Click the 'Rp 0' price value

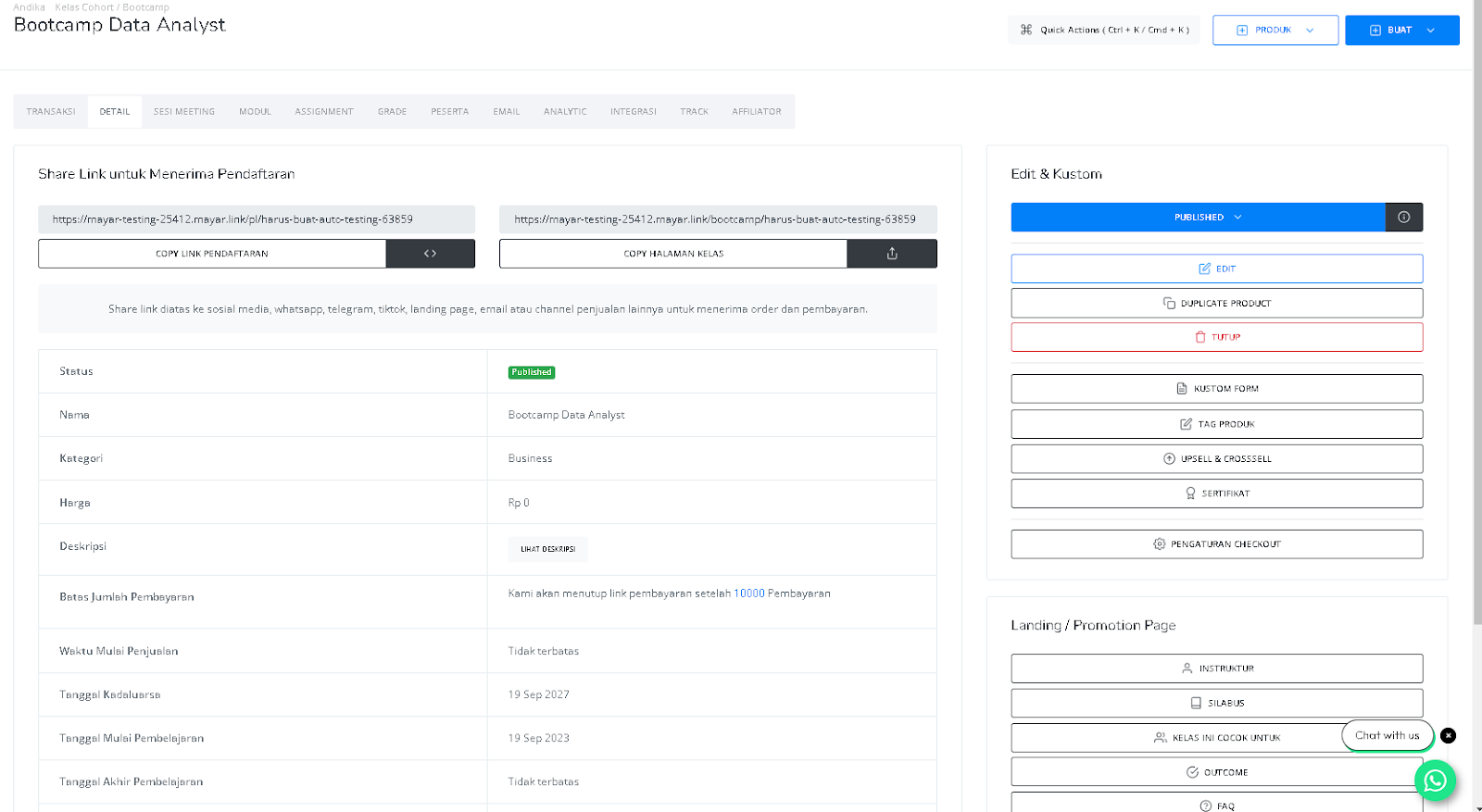tap(519, 503)
